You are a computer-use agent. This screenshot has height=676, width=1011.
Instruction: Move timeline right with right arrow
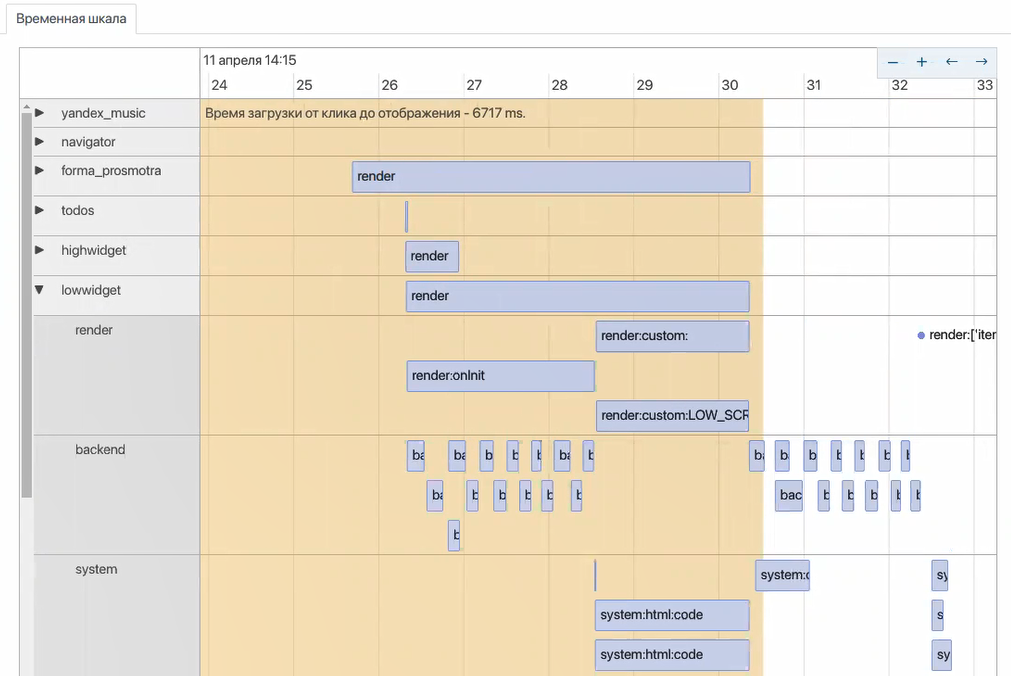pos(981,62)
